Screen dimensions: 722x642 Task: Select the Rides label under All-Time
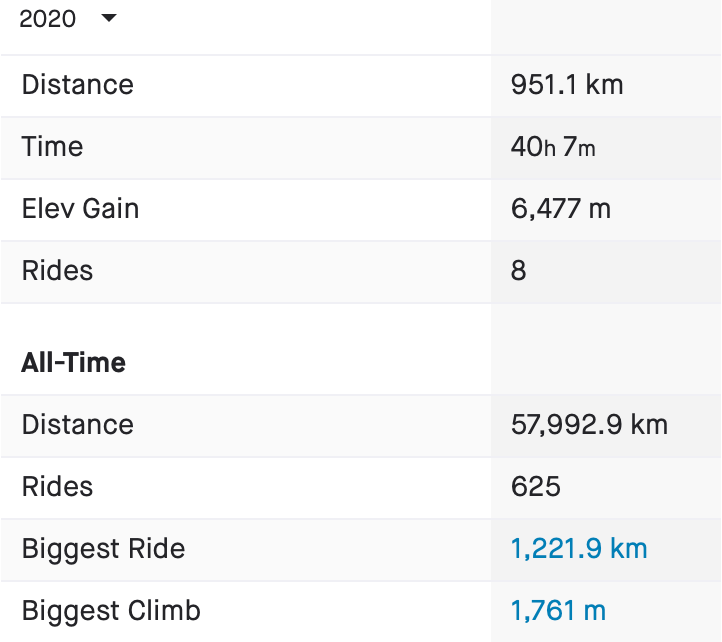click(57, 487)
